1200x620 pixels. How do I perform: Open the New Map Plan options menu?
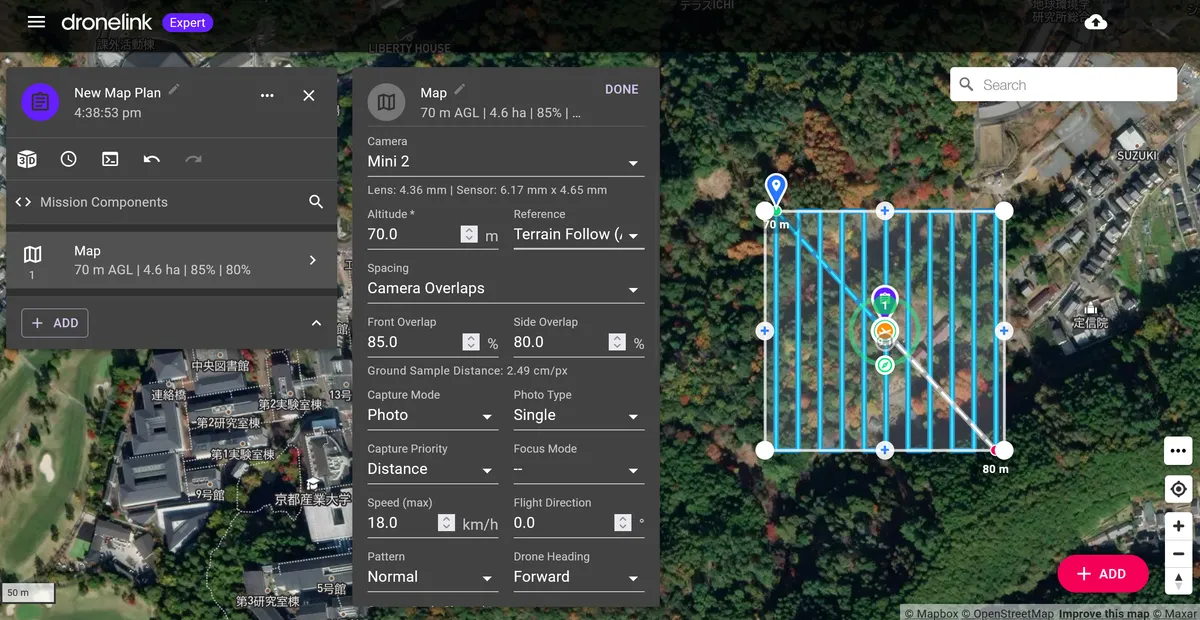click(267, 95)
